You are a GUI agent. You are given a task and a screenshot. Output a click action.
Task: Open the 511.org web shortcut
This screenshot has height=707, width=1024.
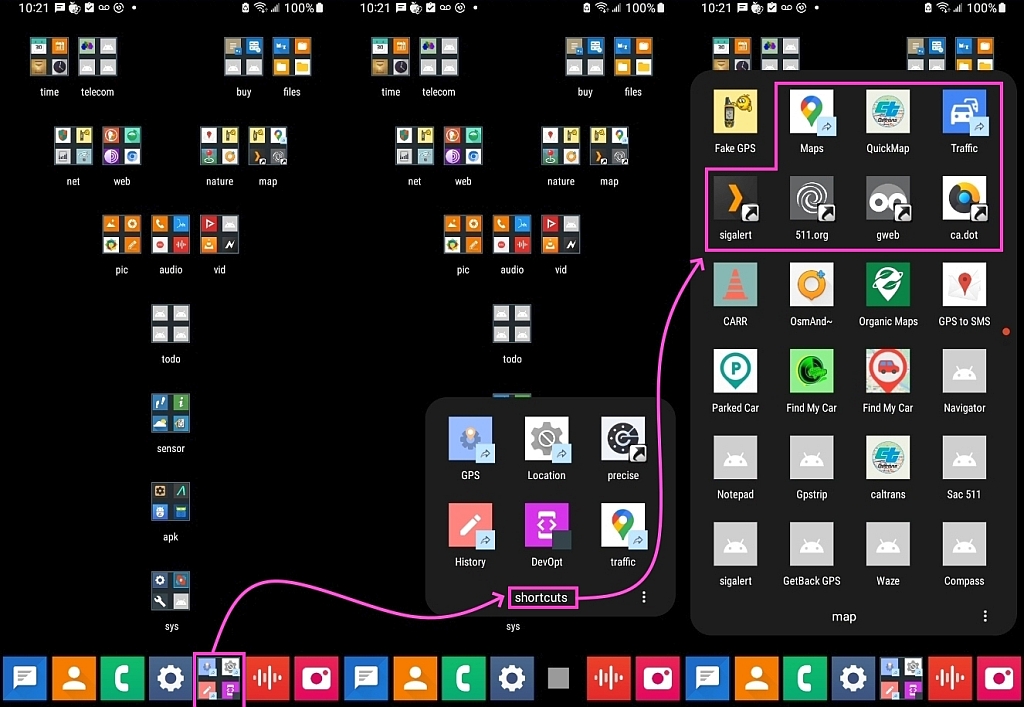pyautogui.click(x=811, y=198)
